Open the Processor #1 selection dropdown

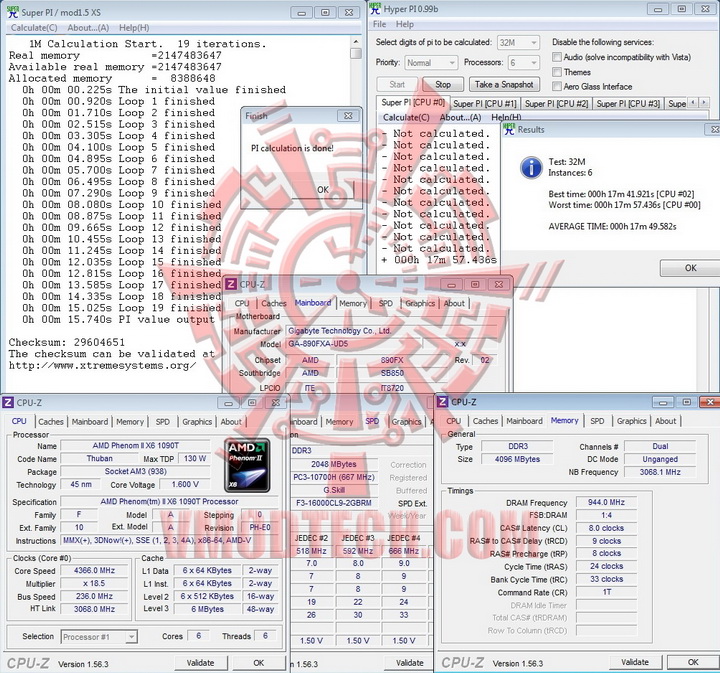pos(99,637)
